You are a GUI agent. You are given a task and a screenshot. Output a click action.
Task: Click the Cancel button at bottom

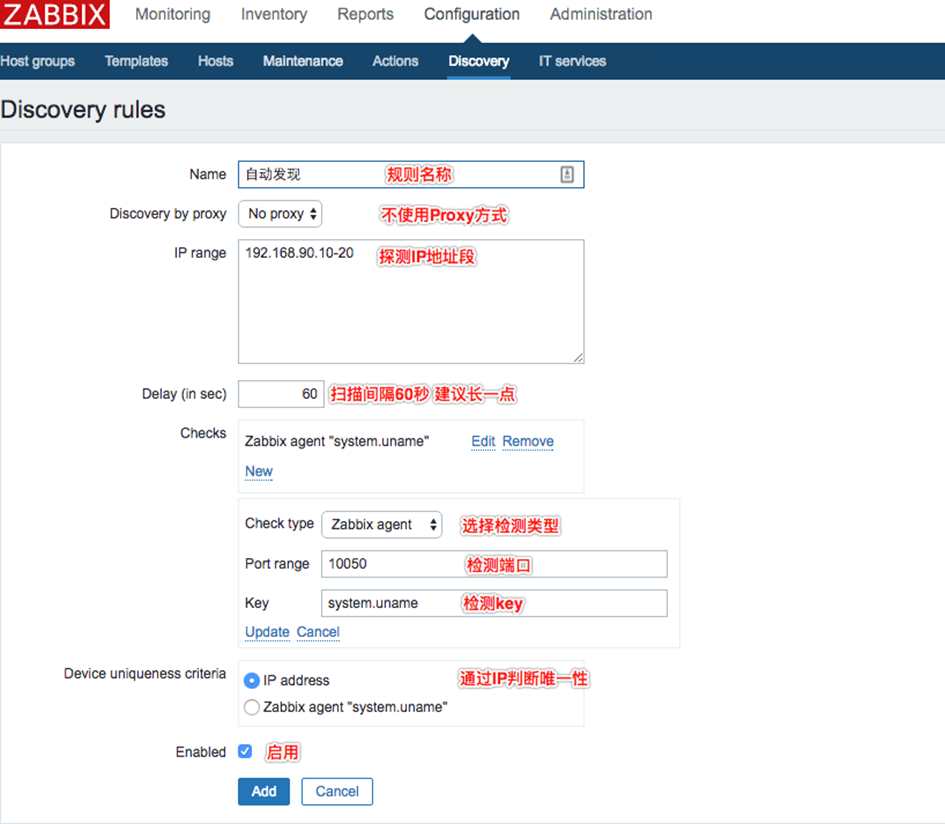[x=337, y=791]
